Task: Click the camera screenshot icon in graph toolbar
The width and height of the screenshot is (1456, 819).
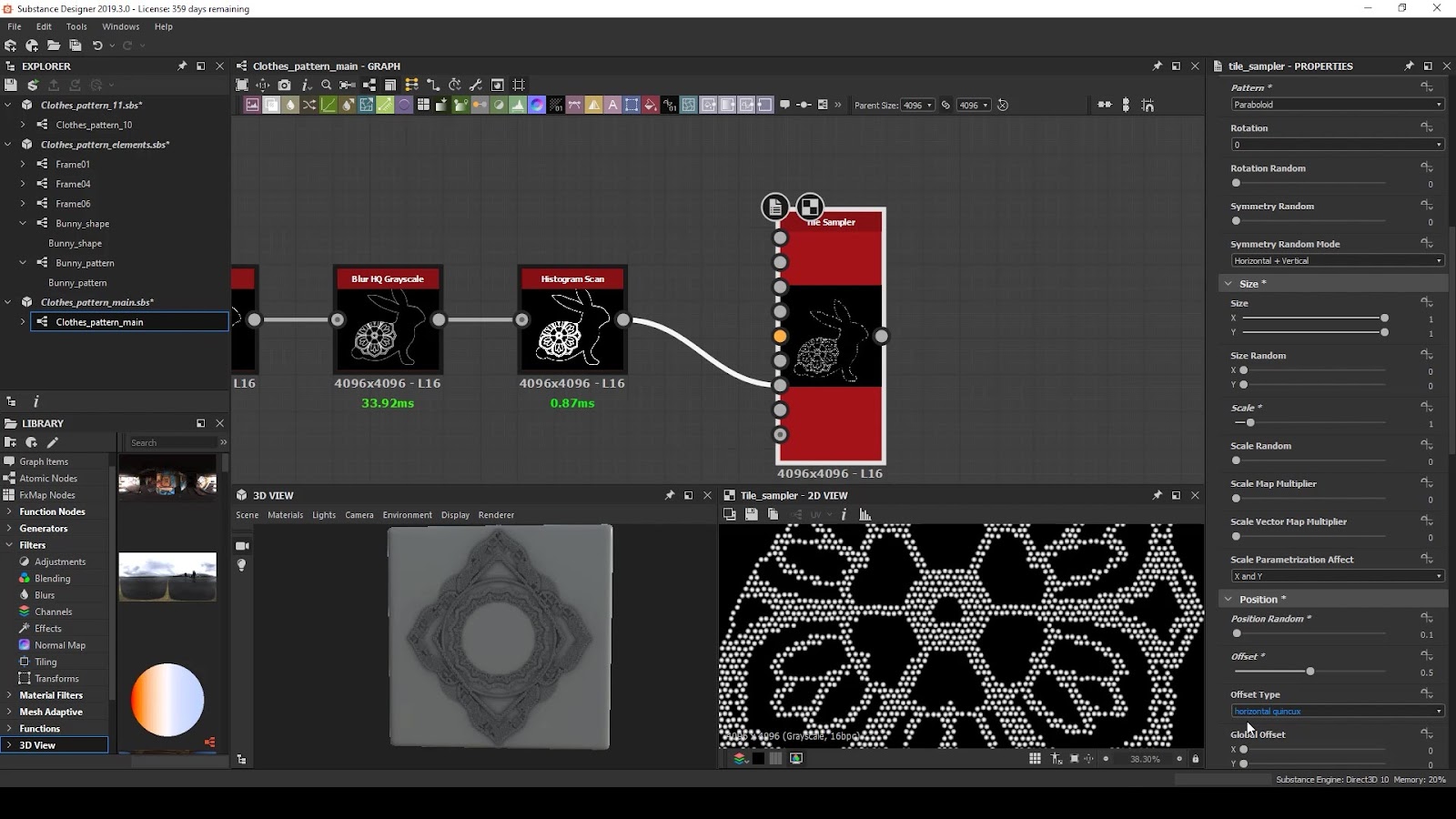Action: 284,85
